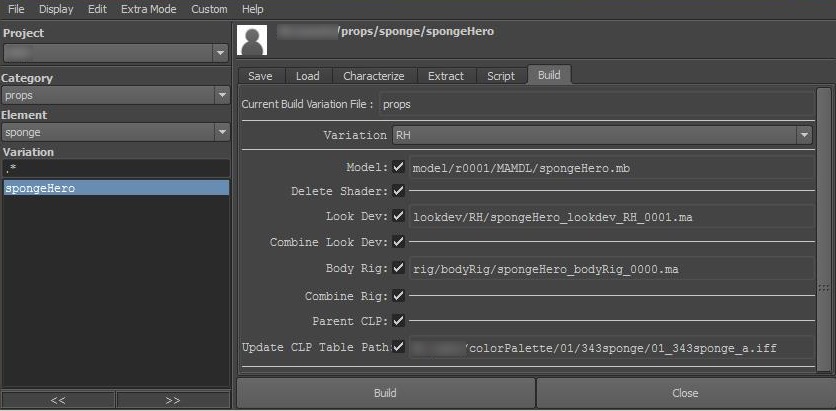Select the Build tab
This screenshot has height=411, width=836.
click(x=549, y=75)
